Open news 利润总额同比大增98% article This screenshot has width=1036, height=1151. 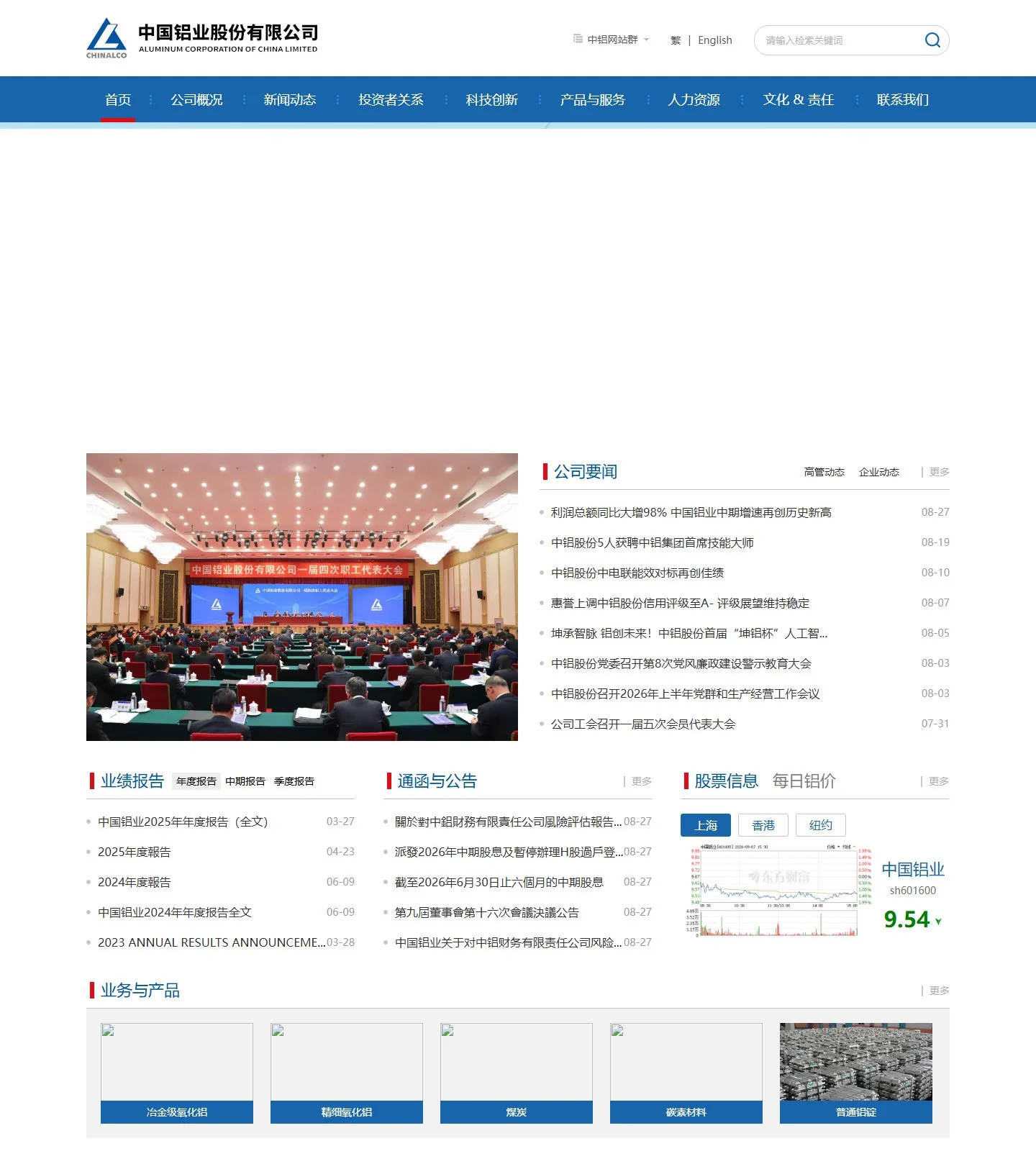(x=691, y=512)
